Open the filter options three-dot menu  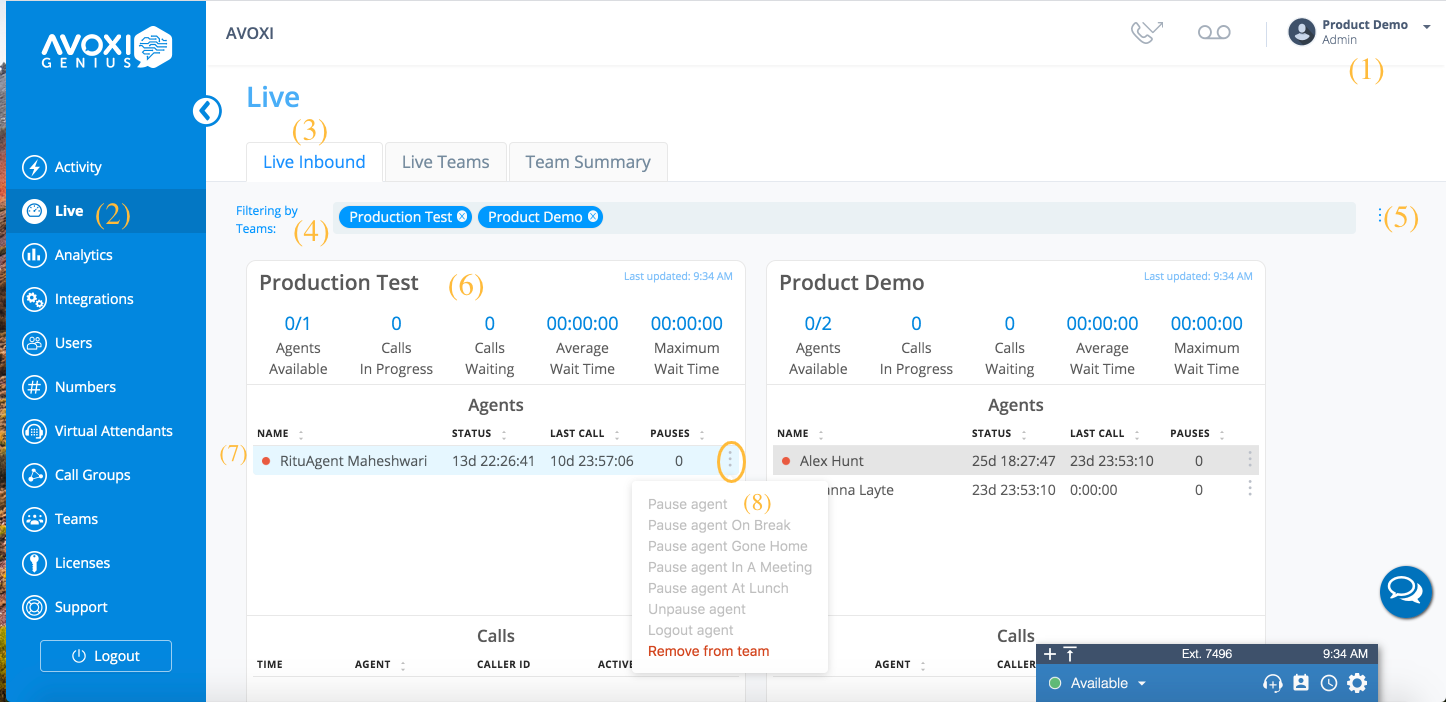point(1380,217)
